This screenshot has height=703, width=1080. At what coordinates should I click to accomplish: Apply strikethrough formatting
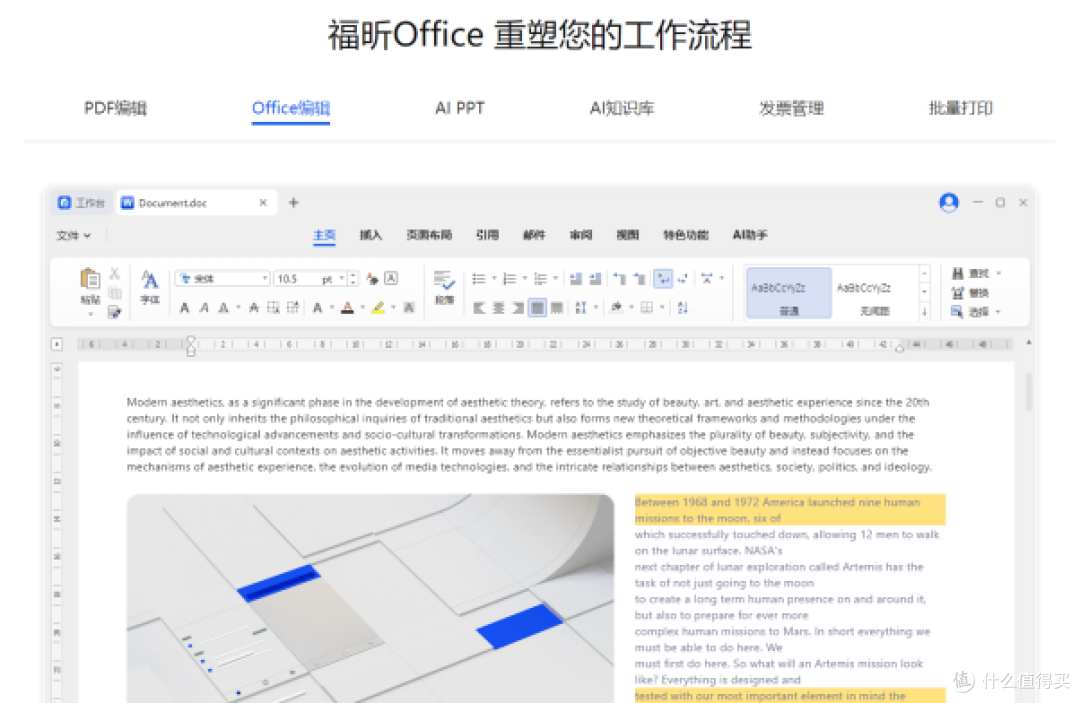(x=254, y=308)
